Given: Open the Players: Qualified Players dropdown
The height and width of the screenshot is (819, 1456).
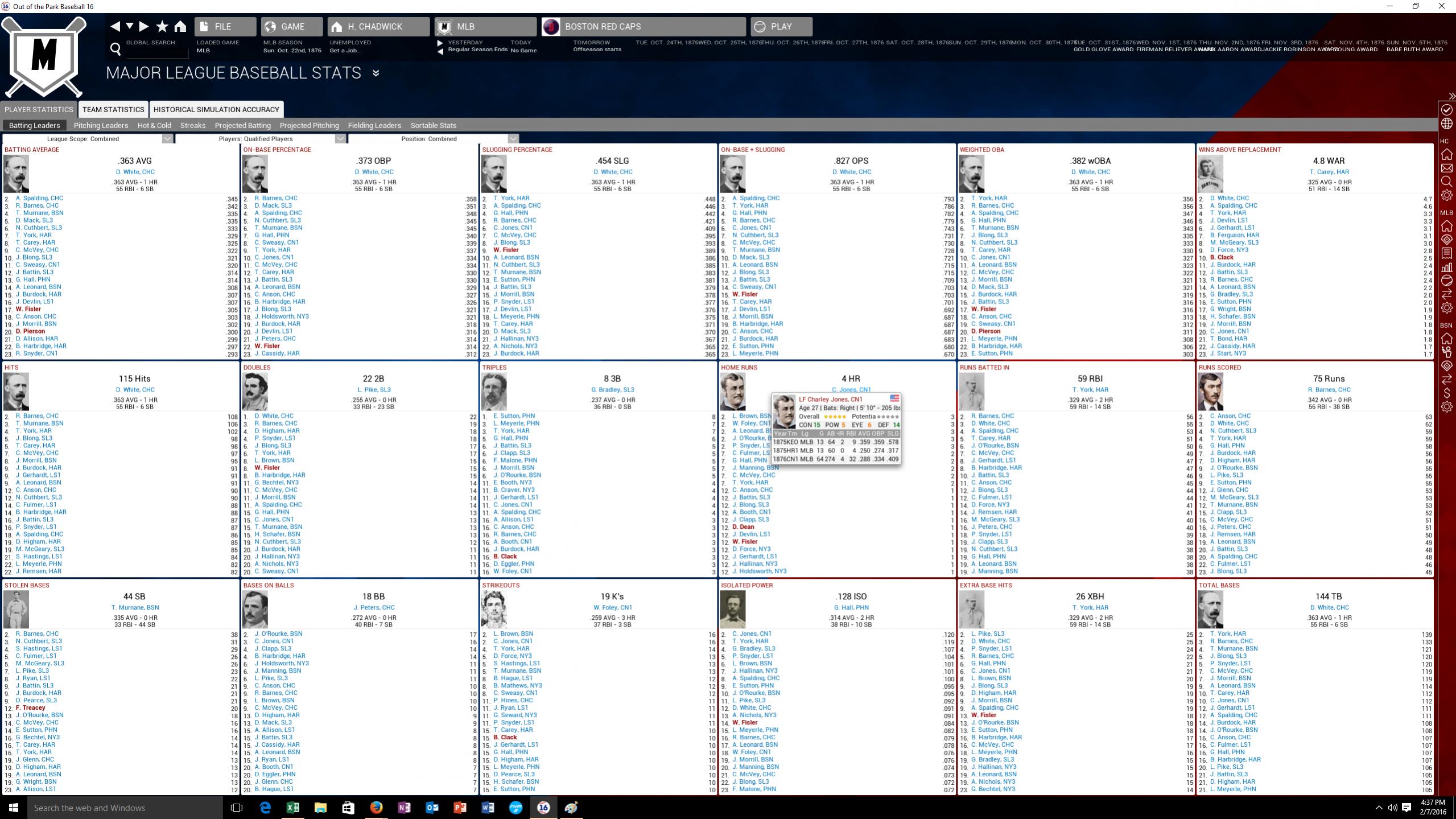Looking at the screenshot, I should (x=340, y=139).
